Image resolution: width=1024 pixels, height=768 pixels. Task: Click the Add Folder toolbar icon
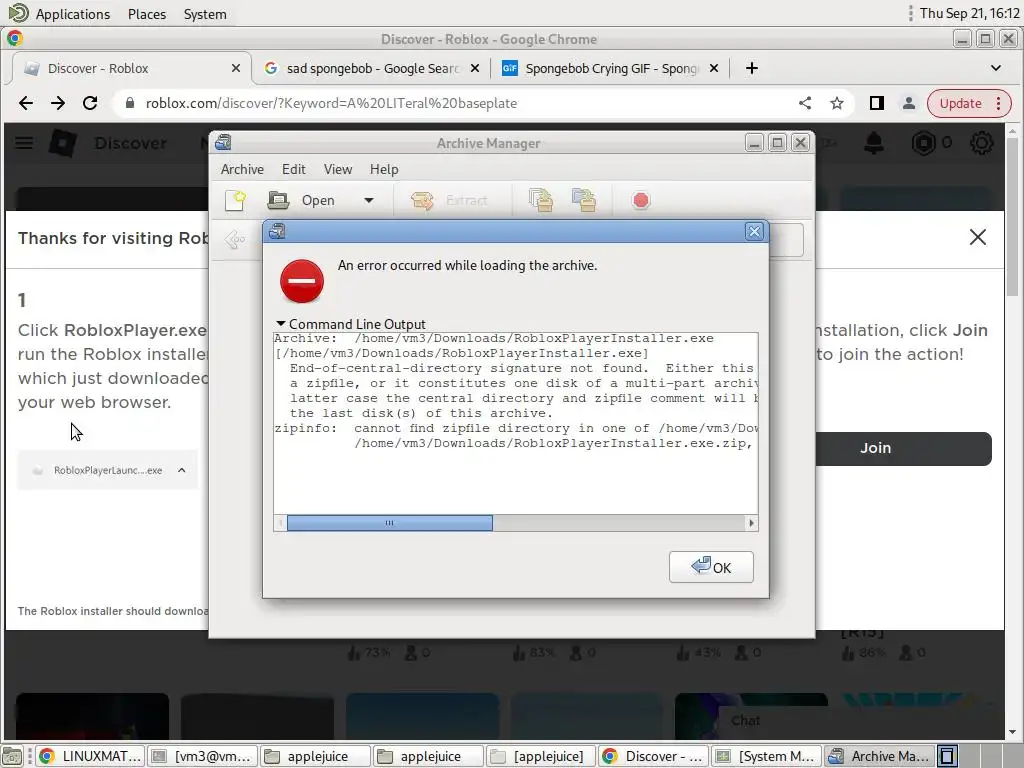[584, 200]
